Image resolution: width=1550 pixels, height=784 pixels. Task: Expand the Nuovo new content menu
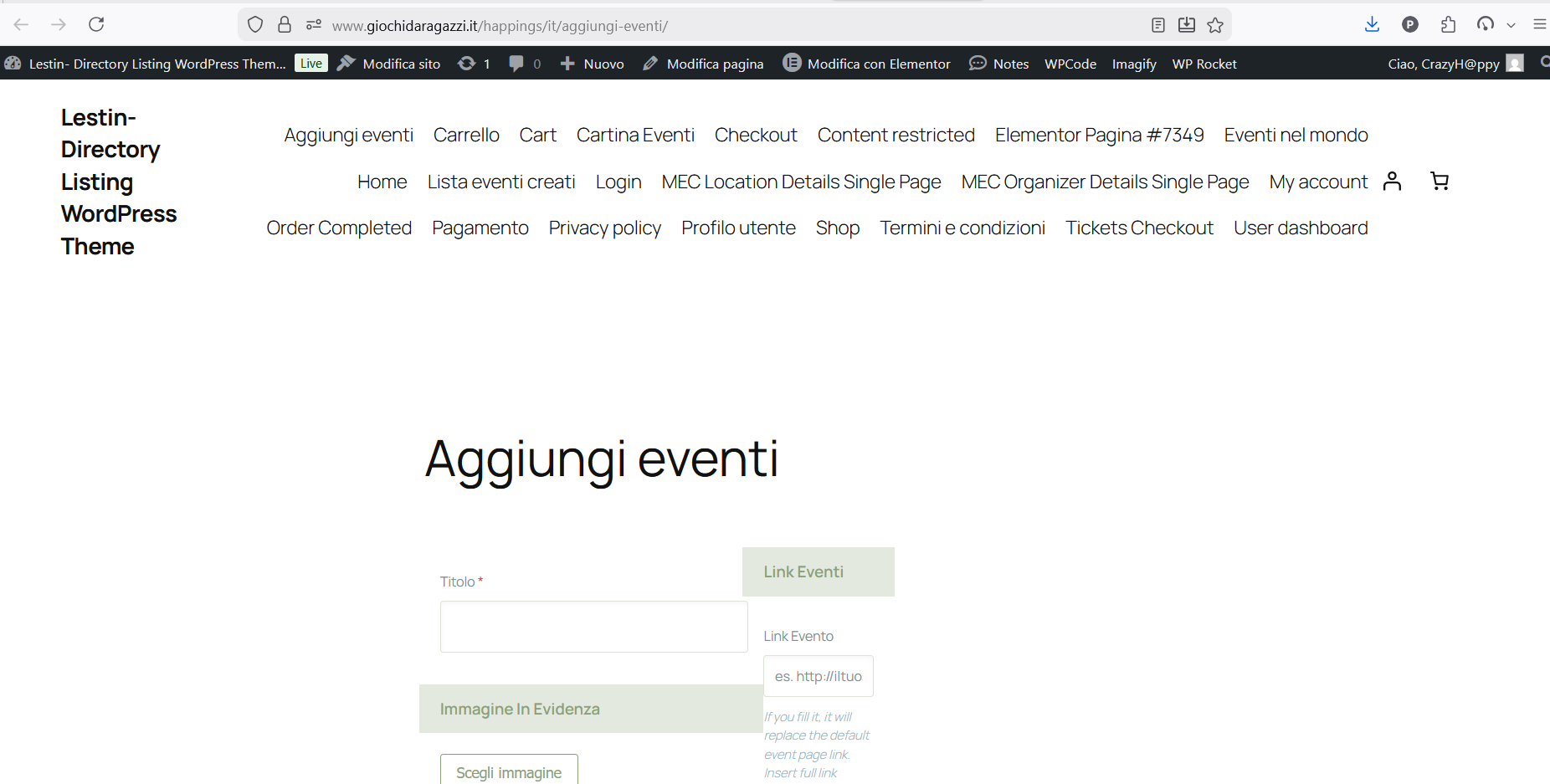pyautogui.click(x=592, y=64)
